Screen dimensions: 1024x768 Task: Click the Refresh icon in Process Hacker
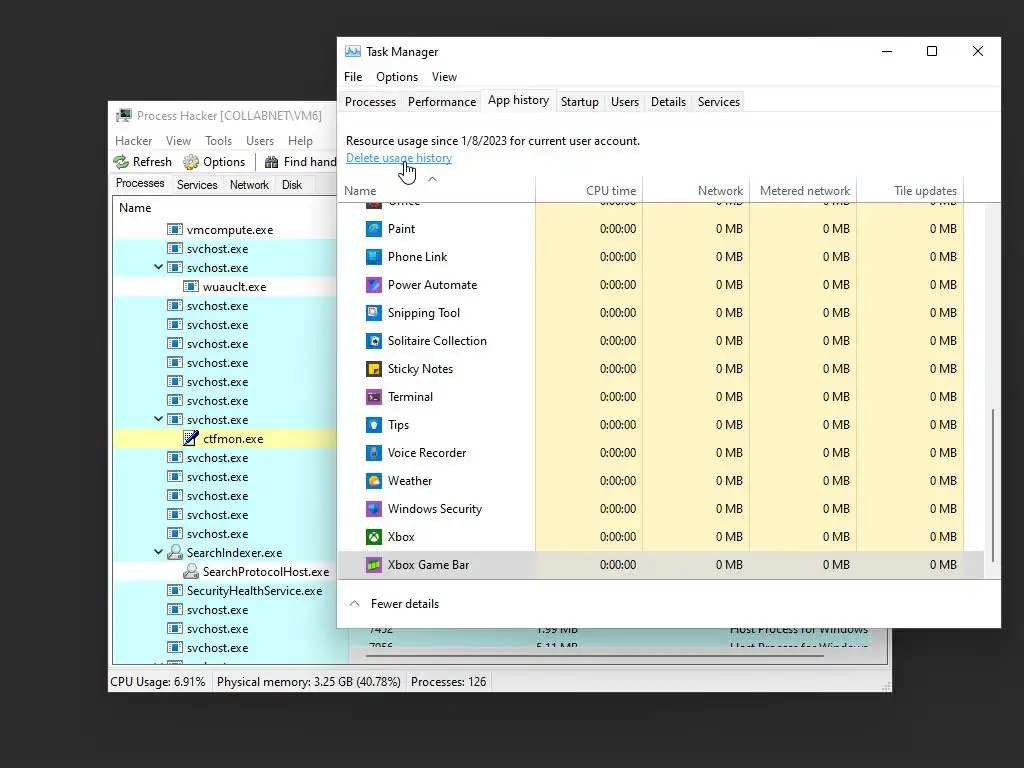coord(121,162)
